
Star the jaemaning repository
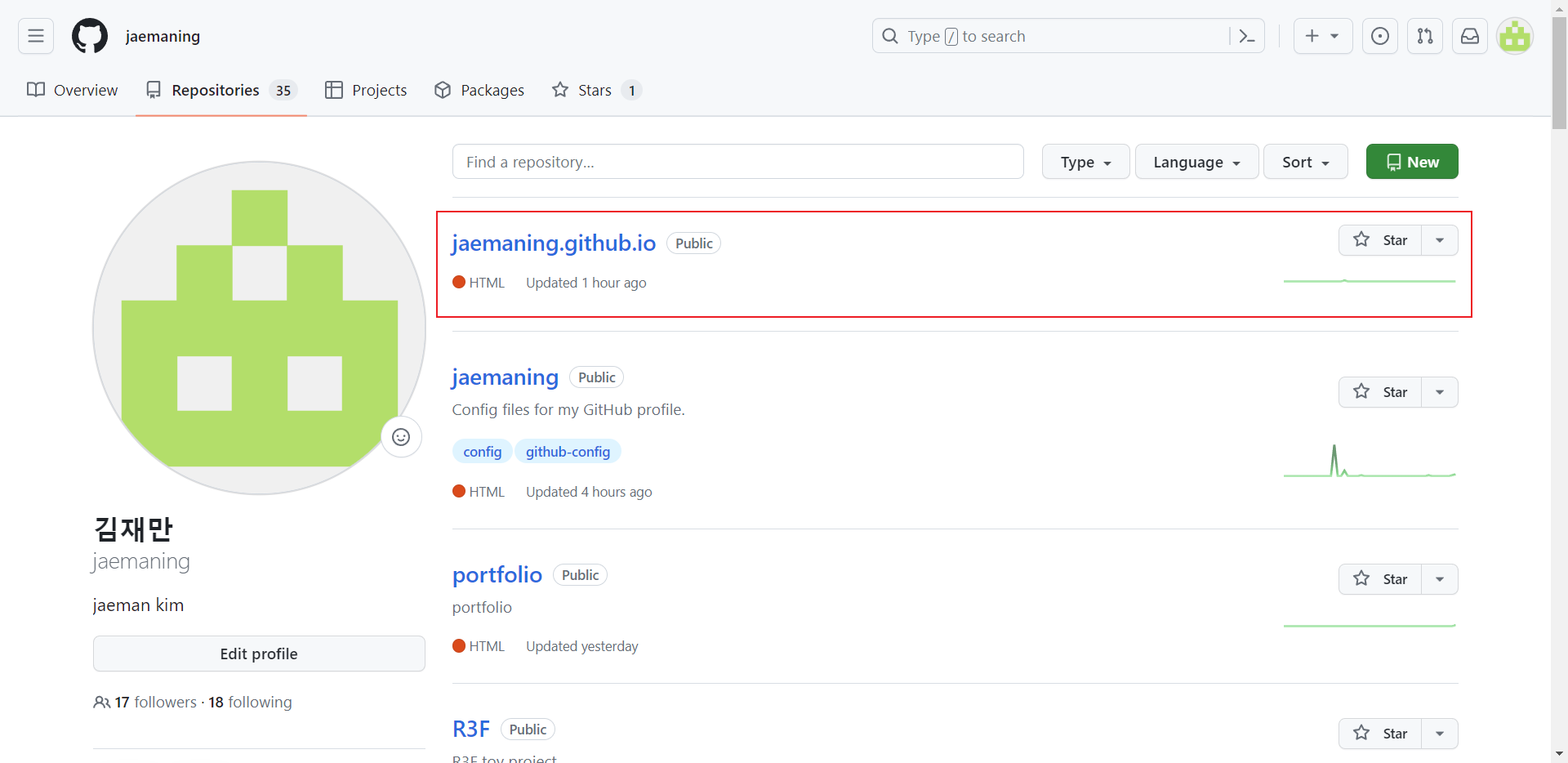(1380, 392)
